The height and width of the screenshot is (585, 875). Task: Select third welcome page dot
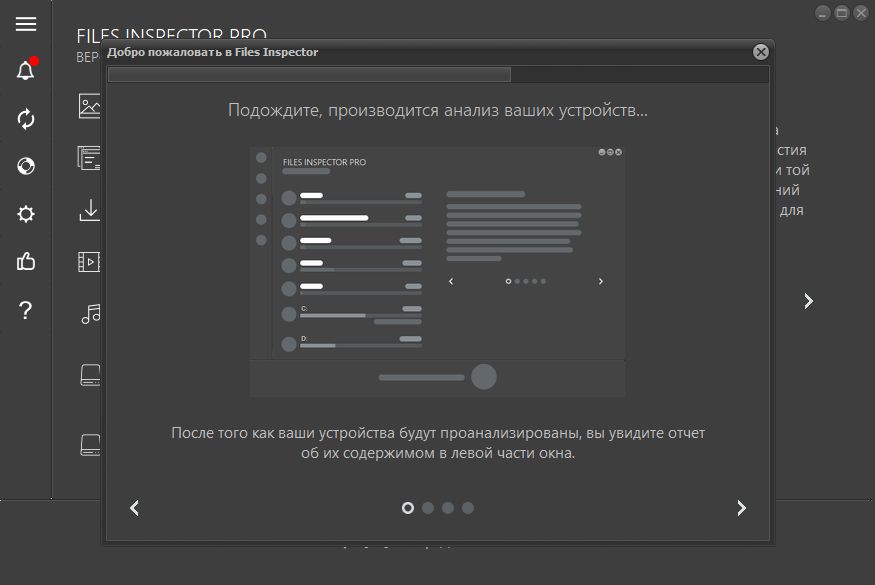448,508
